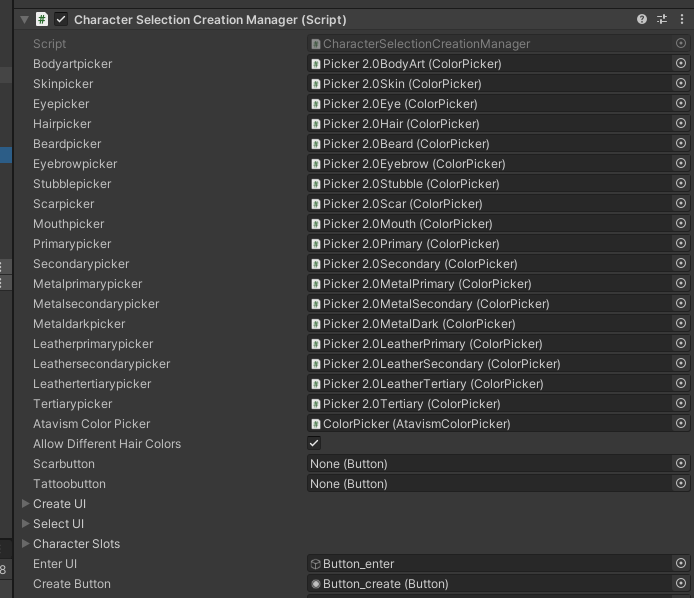Click the Tattoobutton None (Button) field
Image resolution: width=694 pixels, height=598 pixels.
[488, 484]
